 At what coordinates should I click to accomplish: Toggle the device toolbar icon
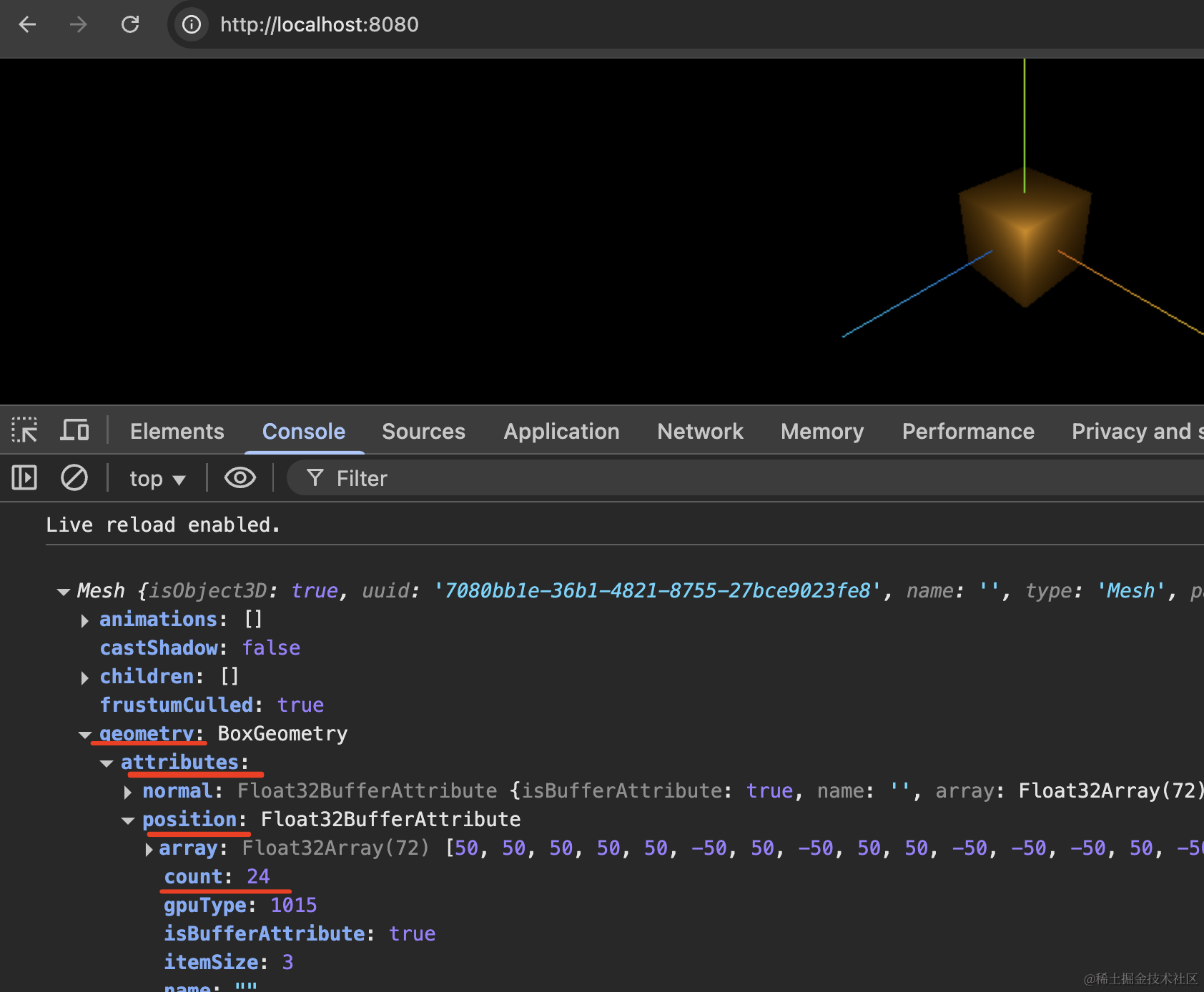pos(74,431)
